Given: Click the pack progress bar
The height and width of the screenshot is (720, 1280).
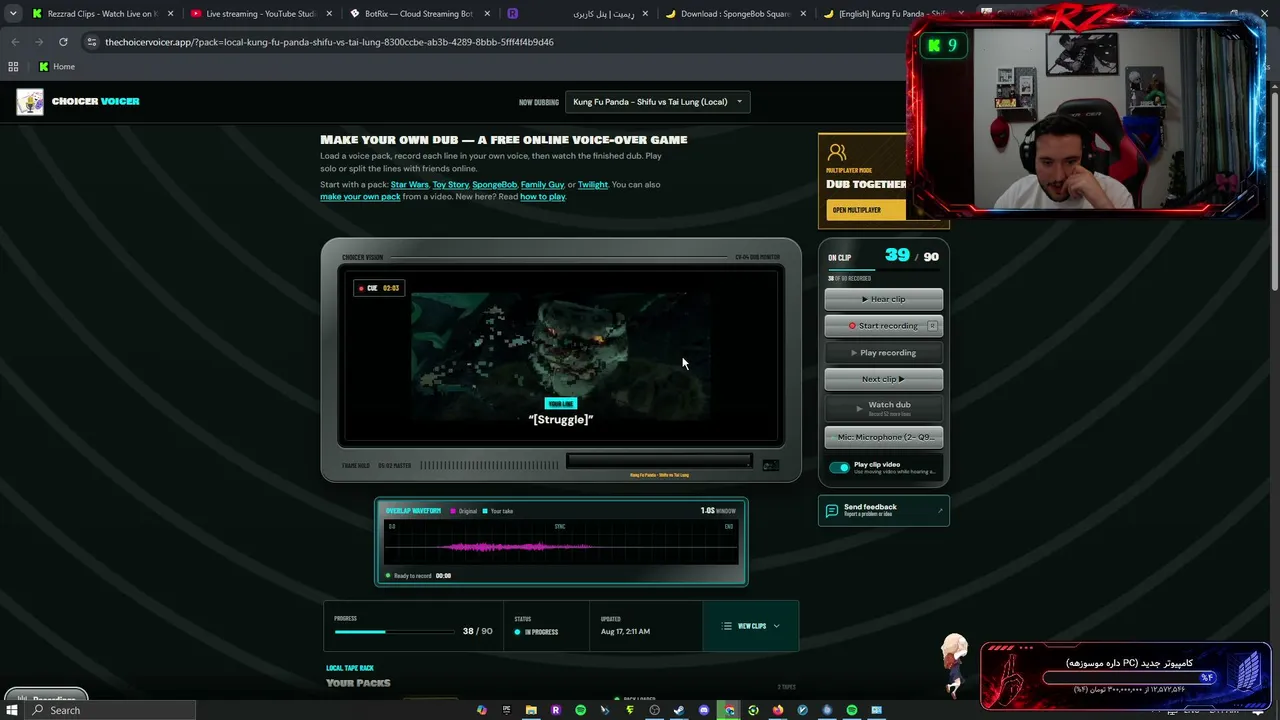Looking at the screenshot, I should click(394, 632).
